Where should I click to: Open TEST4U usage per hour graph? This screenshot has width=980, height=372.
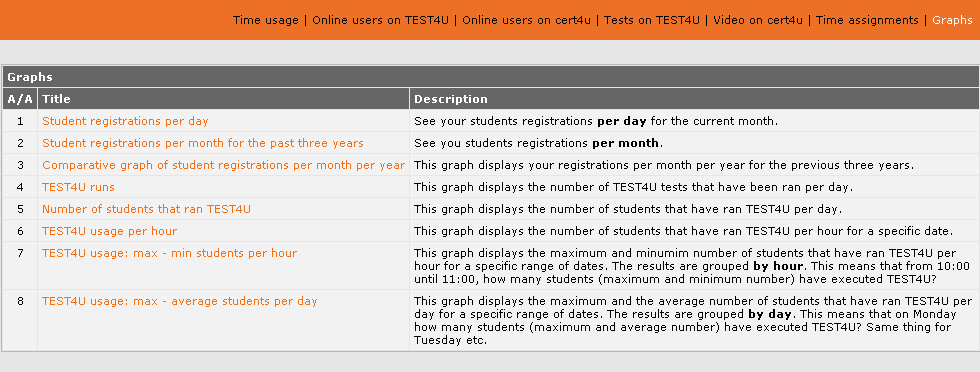click(109, 231)
